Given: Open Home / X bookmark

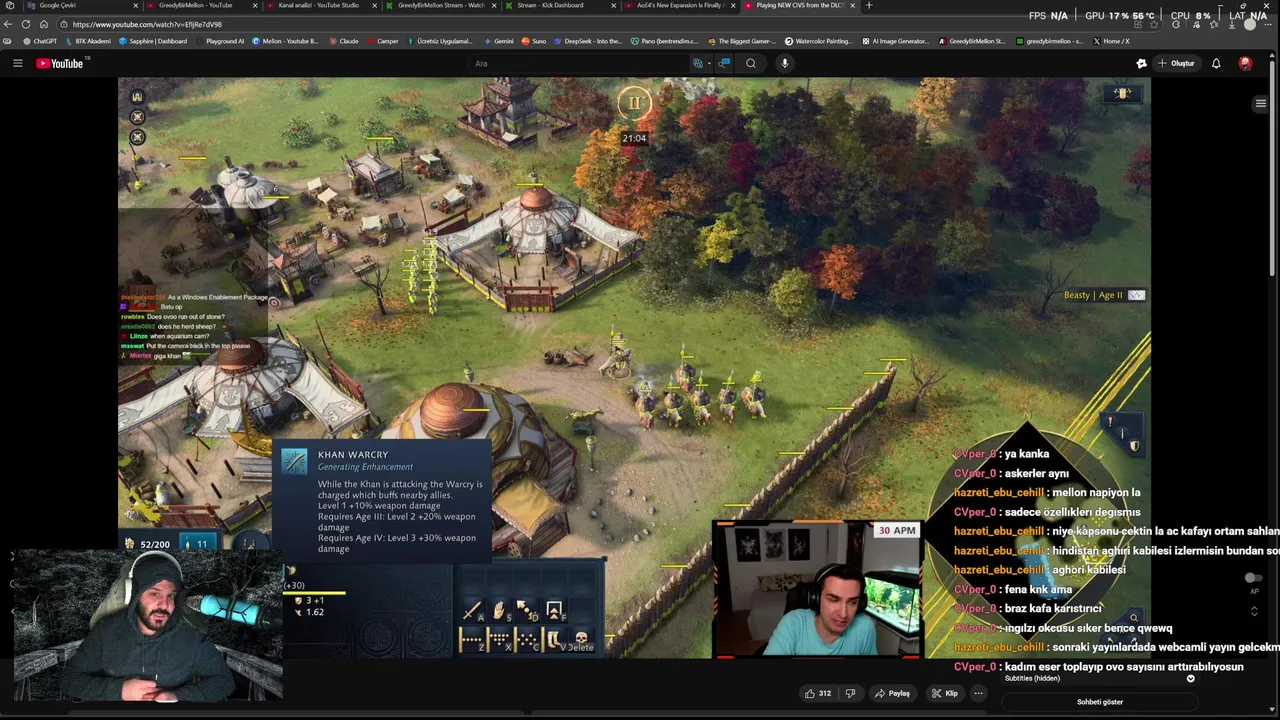Looking at the screenshot, I should pyautogui.click(x=1111, y=41).
